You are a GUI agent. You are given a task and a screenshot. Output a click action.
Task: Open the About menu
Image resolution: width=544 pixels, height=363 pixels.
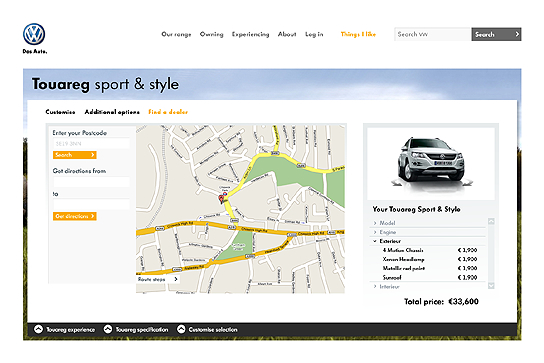287,34
